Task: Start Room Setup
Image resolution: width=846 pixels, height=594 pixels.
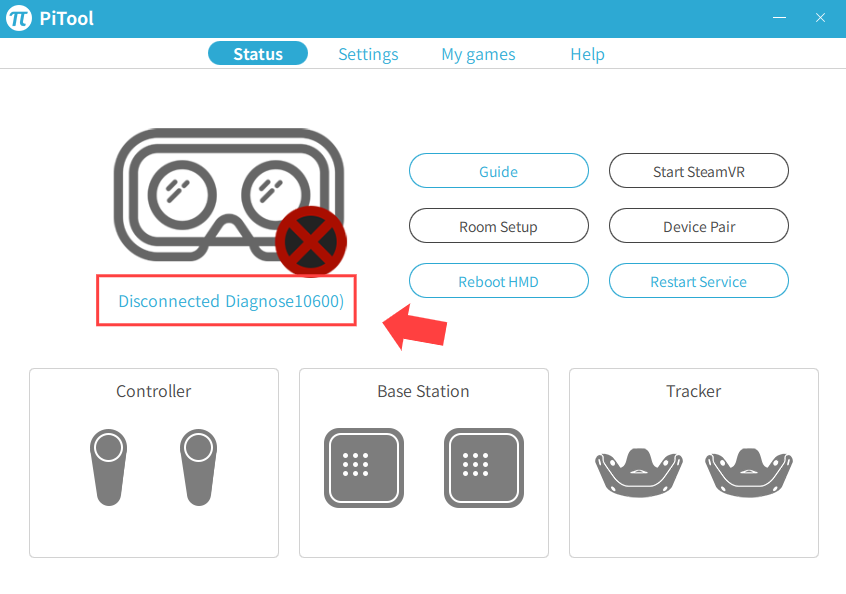Action: pos(499,226)
